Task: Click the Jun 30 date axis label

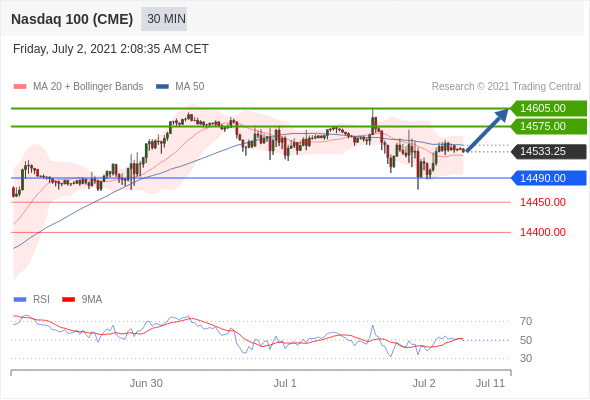Action: (x=146, y=383)
